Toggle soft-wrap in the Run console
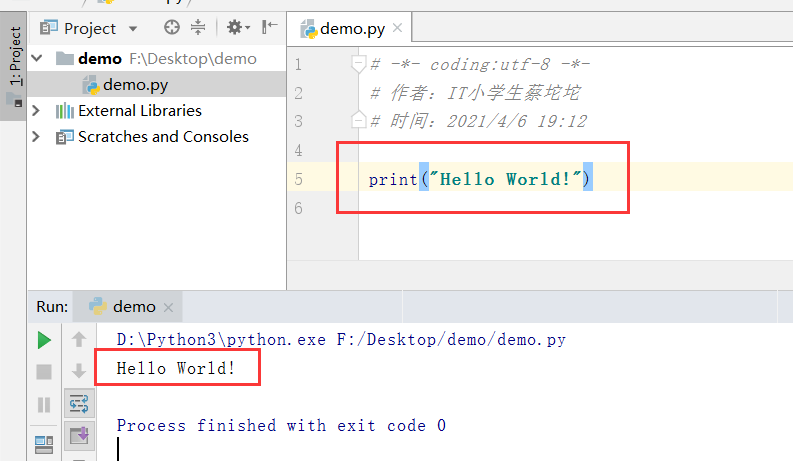The width and height of the screenshot is (793, 461). (x=79, y=403)
